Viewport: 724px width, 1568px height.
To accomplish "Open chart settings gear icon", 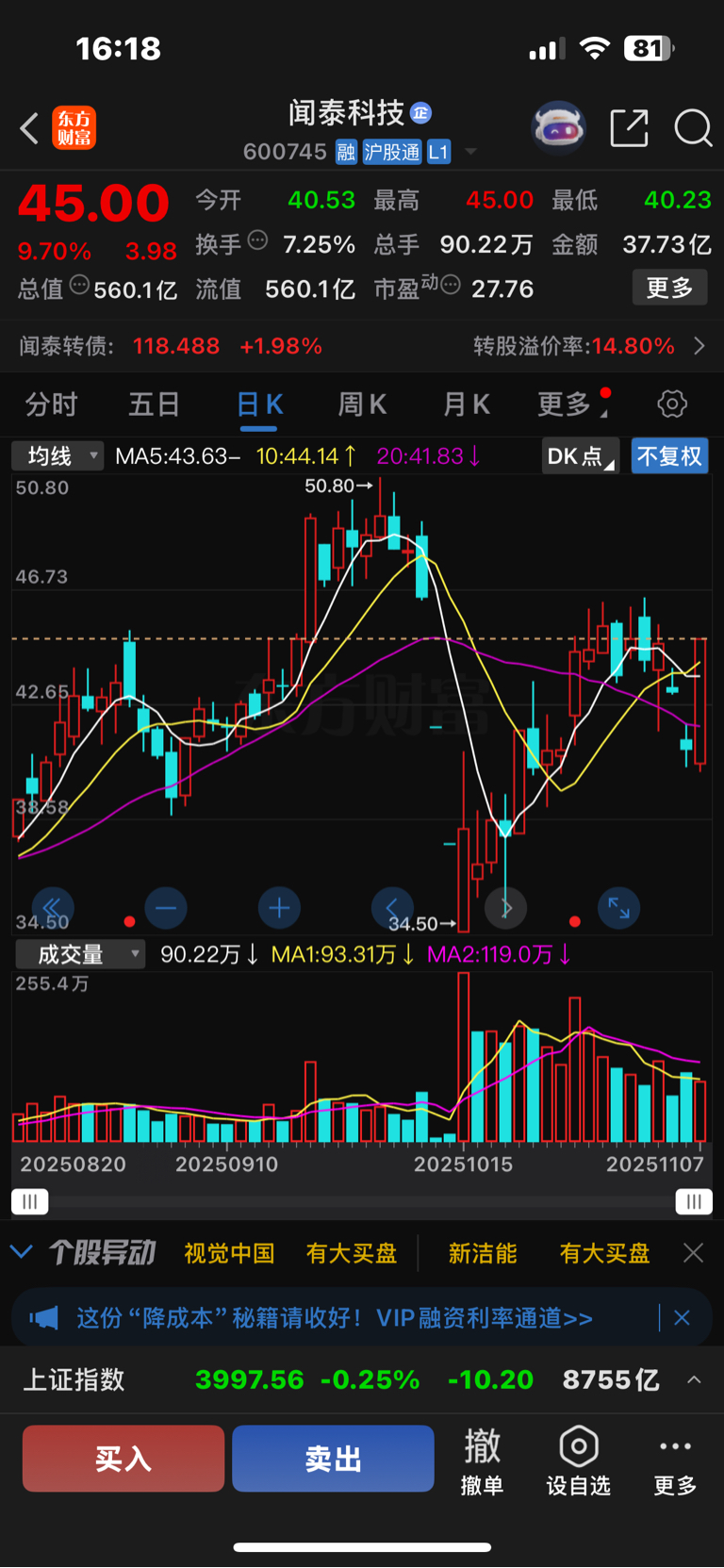I will [672, 404].
